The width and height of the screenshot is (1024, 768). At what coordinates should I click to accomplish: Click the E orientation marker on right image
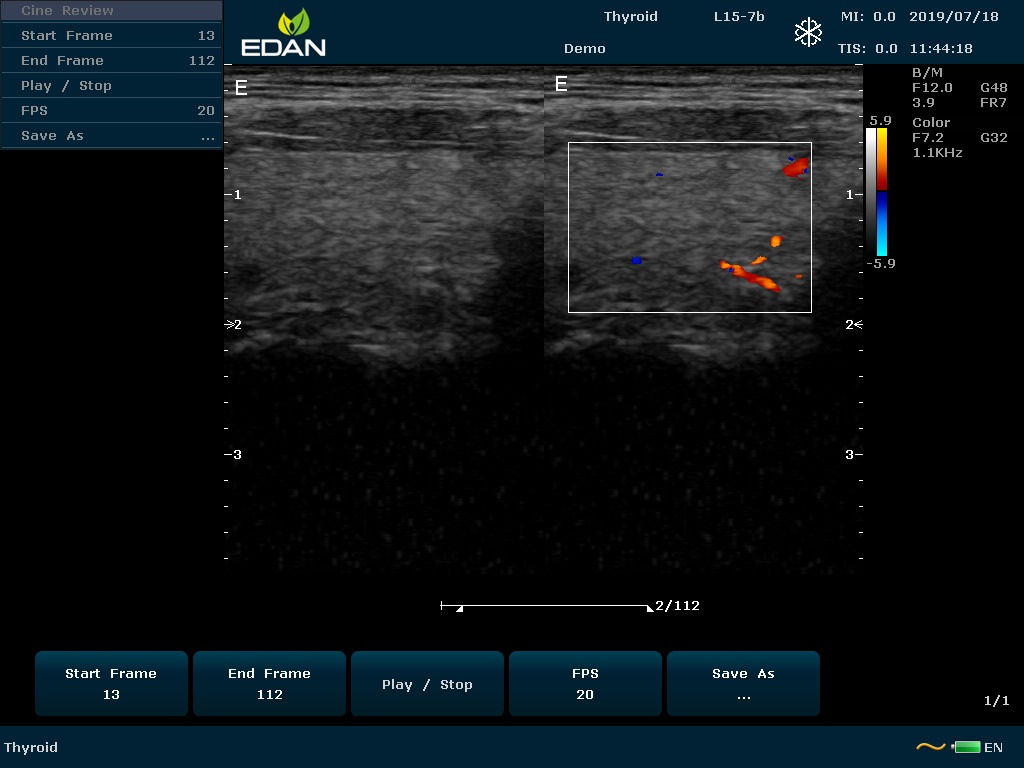click(x=561, y=84)
